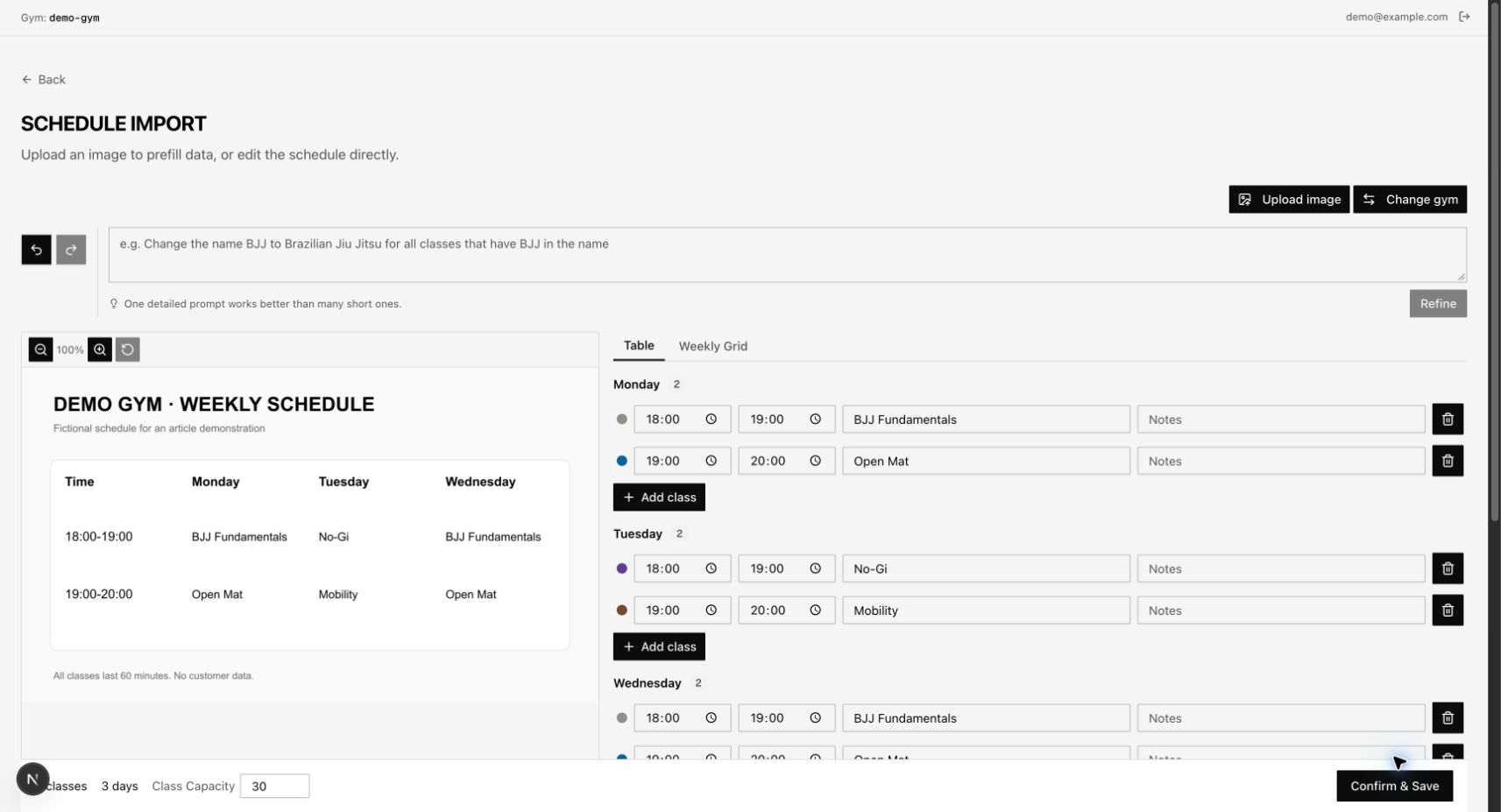Screen dimensions: 1501x812
Task: Click the schedule image preview thumbnail
Action: pos(310,535)
